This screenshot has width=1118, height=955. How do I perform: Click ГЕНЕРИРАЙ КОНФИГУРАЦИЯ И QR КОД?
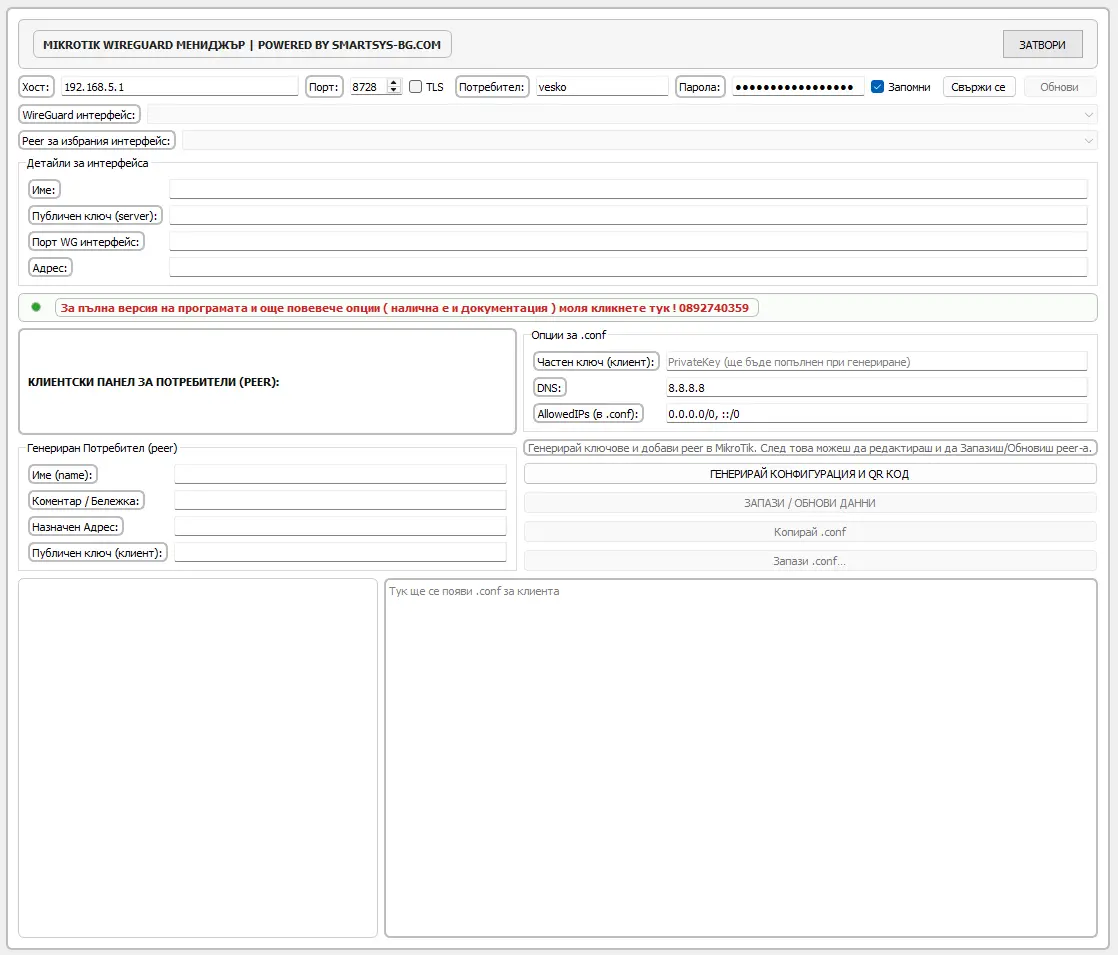(809, 474)
